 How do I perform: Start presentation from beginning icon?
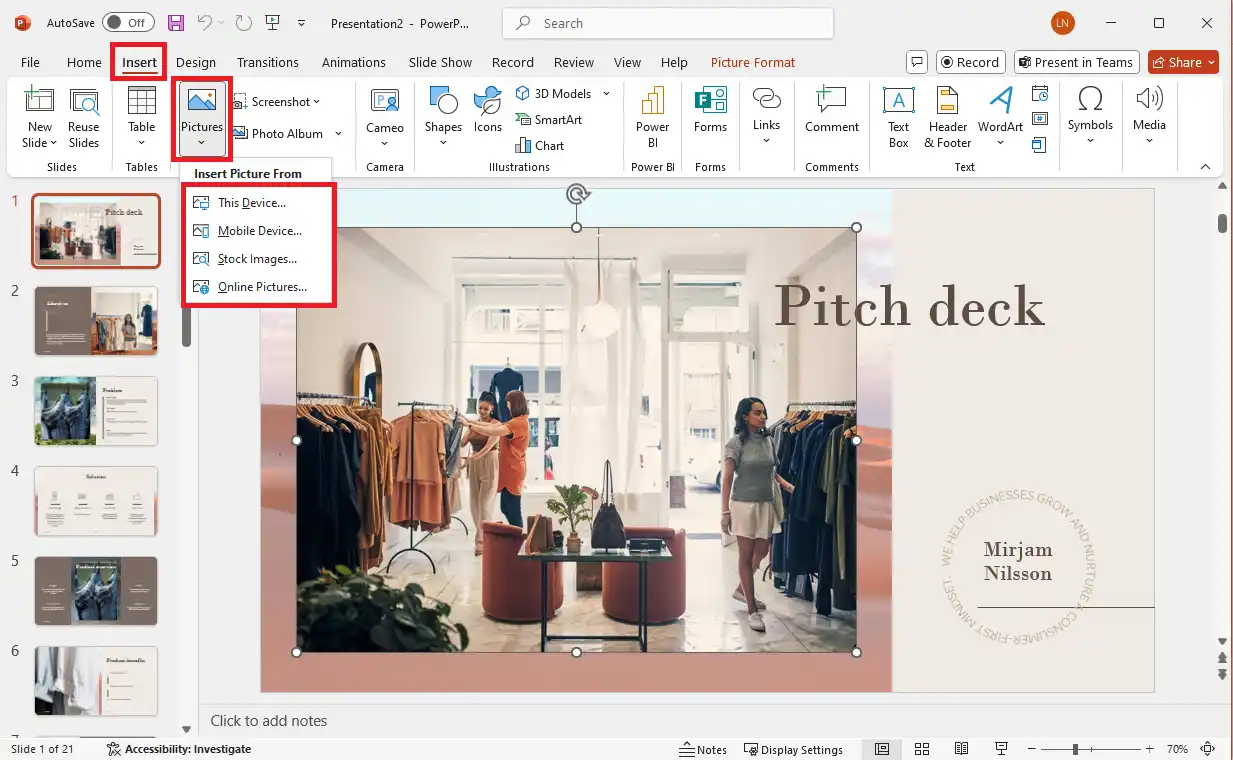273,23
